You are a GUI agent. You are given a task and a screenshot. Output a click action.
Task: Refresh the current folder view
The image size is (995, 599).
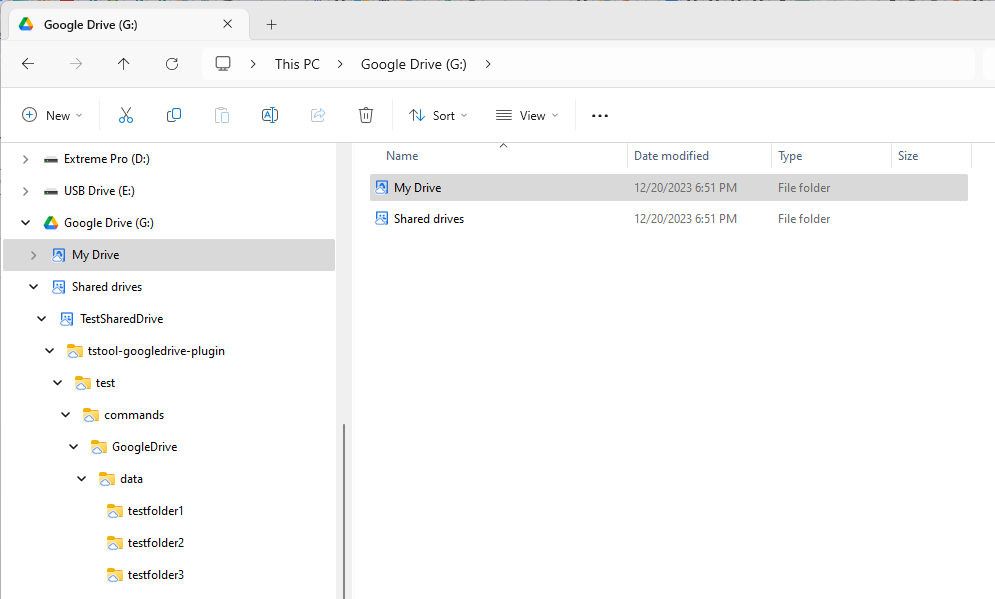pos(171,63)
